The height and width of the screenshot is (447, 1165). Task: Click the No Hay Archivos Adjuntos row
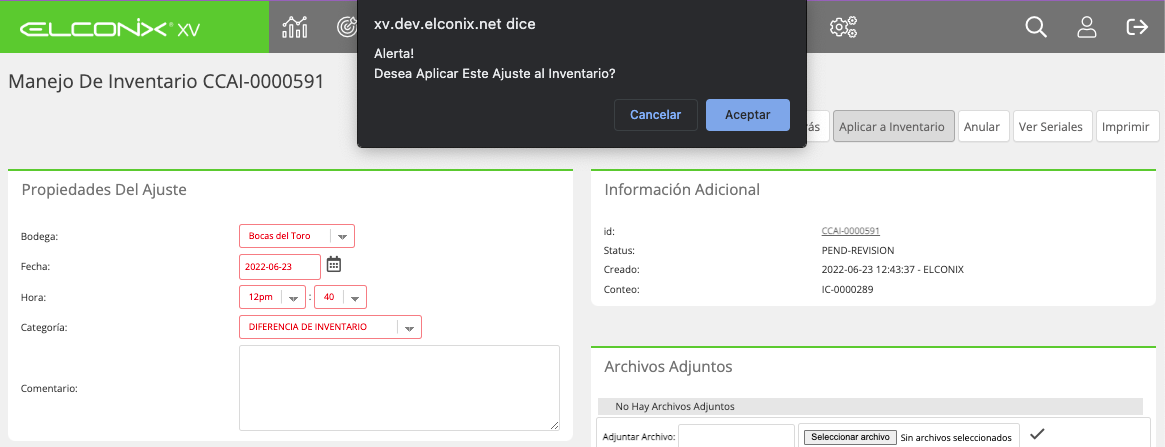tap(870, 407)
